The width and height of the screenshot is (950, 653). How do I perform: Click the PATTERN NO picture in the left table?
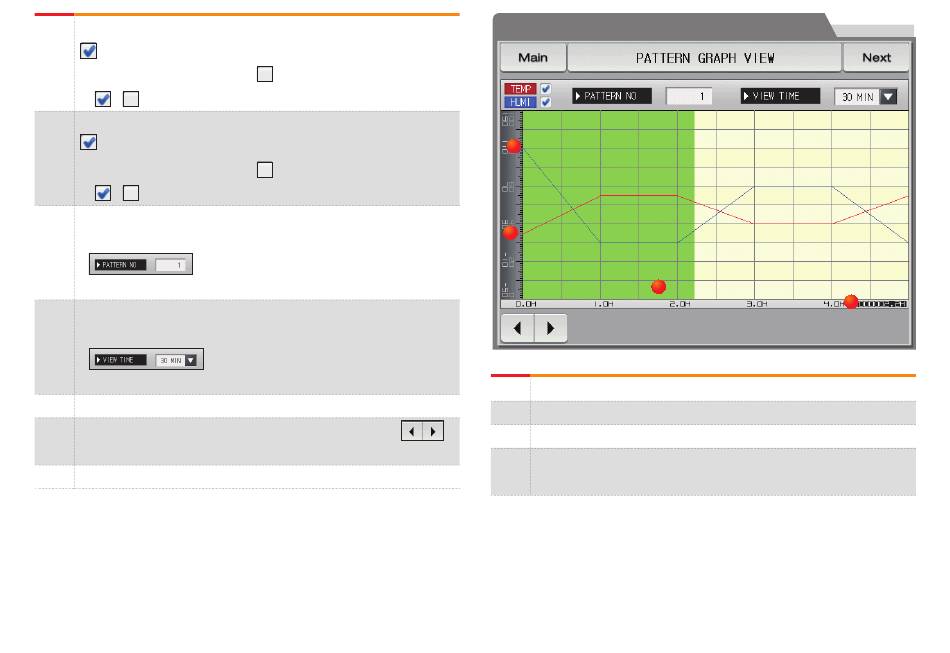140,265
